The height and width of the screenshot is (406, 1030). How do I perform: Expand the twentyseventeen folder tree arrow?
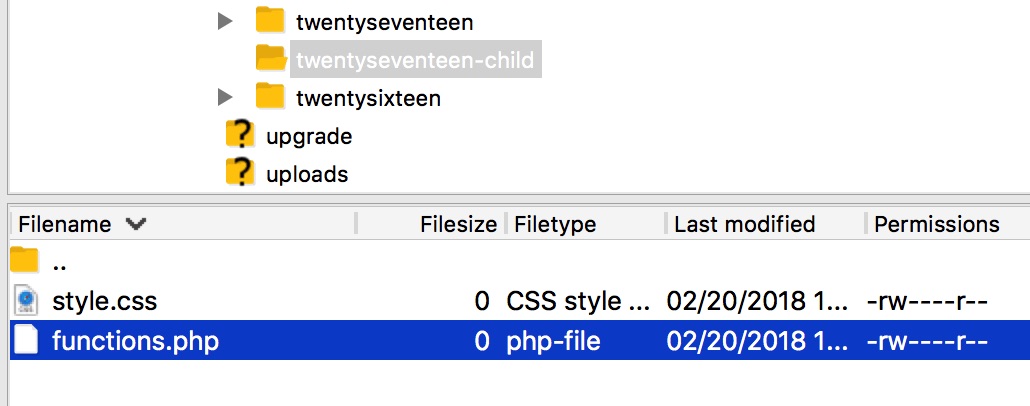(225, 21)
